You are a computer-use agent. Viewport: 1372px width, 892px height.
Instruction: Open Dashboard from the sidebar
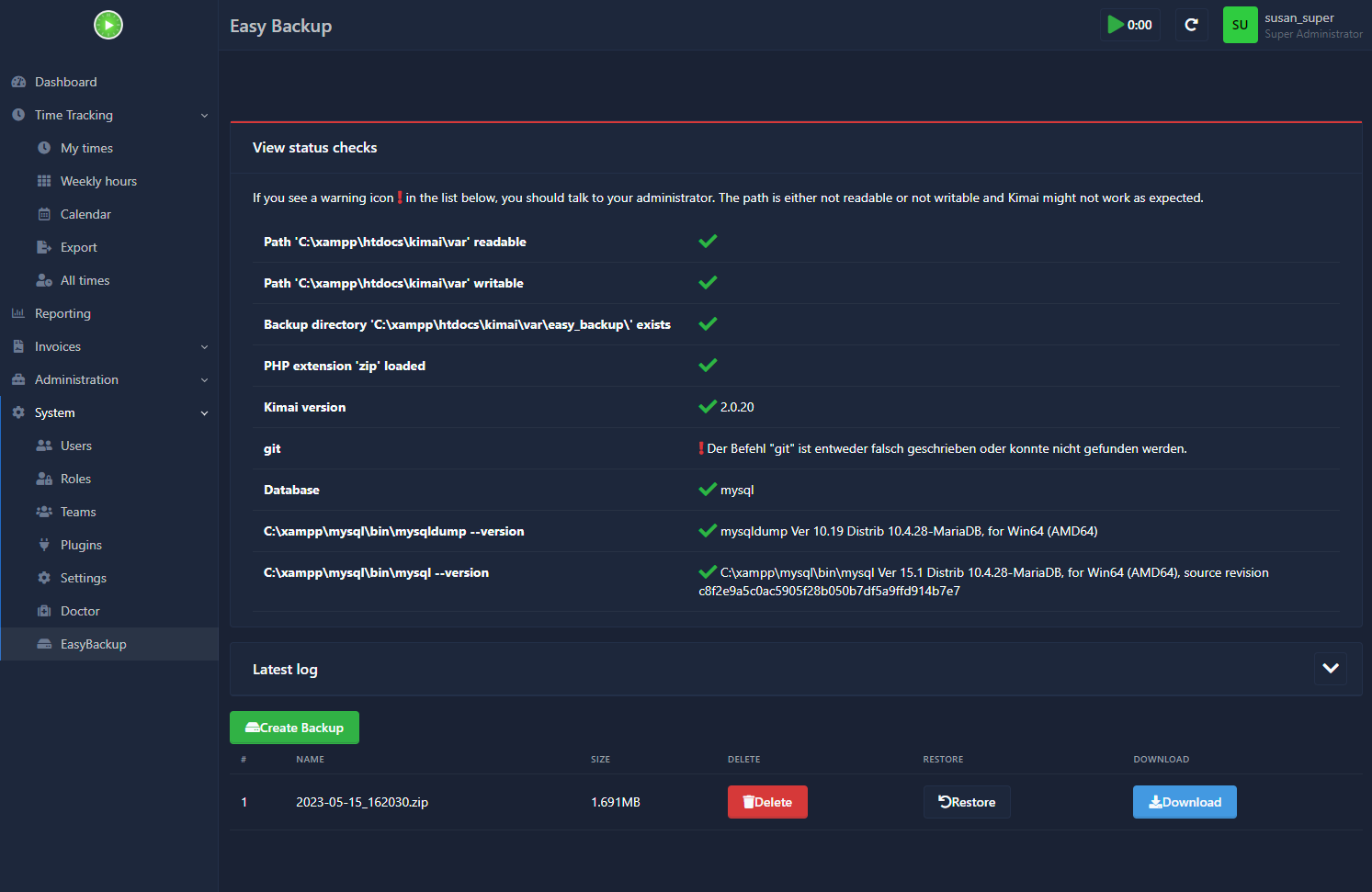(65, 82)
